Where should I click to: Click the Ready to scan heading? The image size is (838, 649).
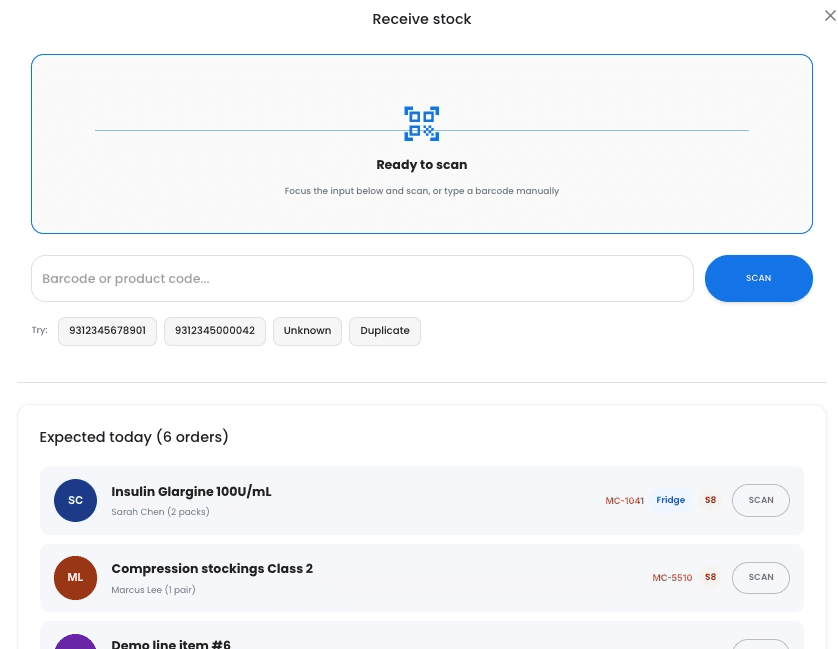422,165
